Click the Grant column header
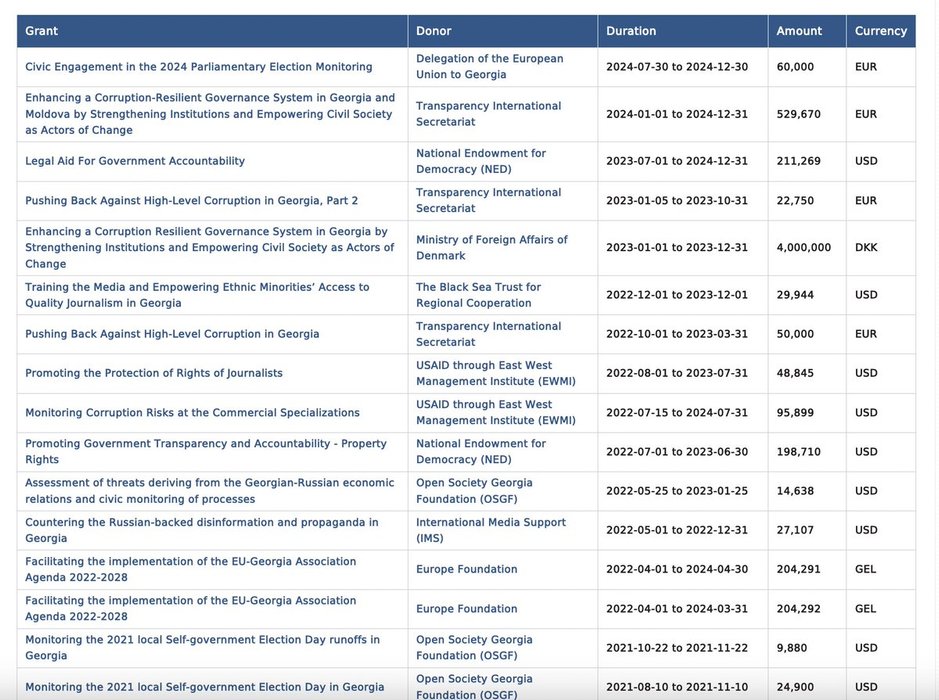The height and width of the screenshot is (700, 939). pyautogui.click(x=42, y=31)
